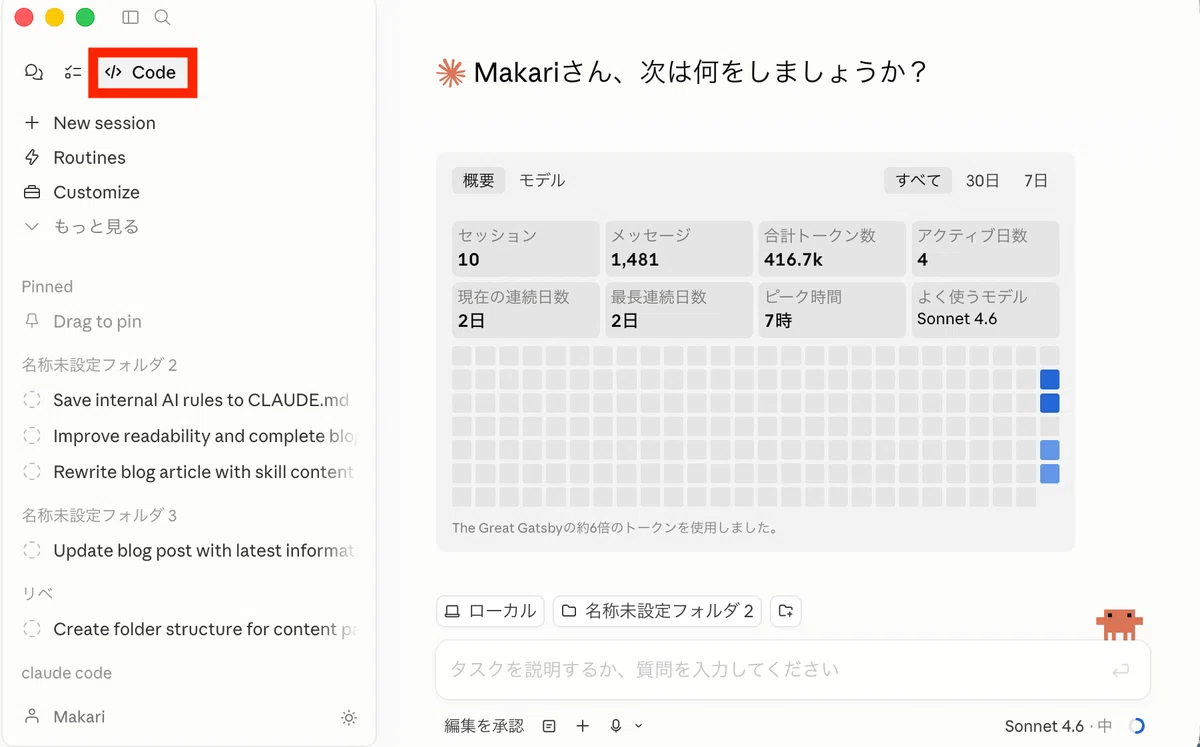1200x747 pixels.
Task: Toggle 編集を承認 permission mode
Action: coord(484,726)
